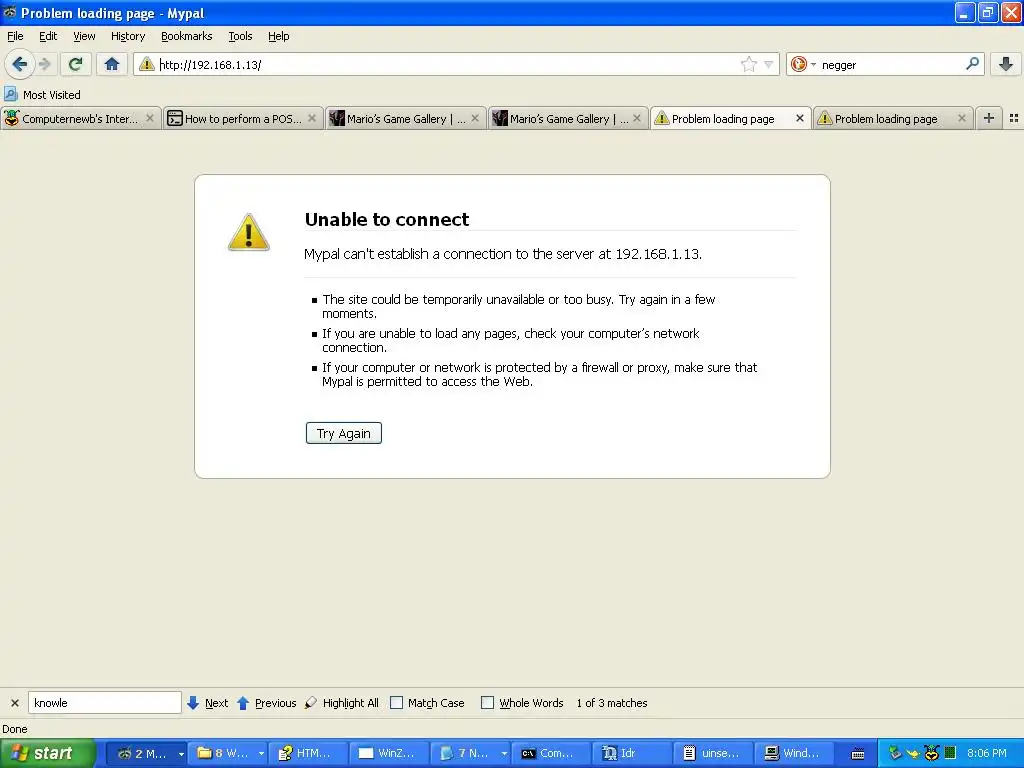Open the uinse... notepad taskbar item
The width and height of the screenshot is (1024, 768).
[x=712, y=753]
